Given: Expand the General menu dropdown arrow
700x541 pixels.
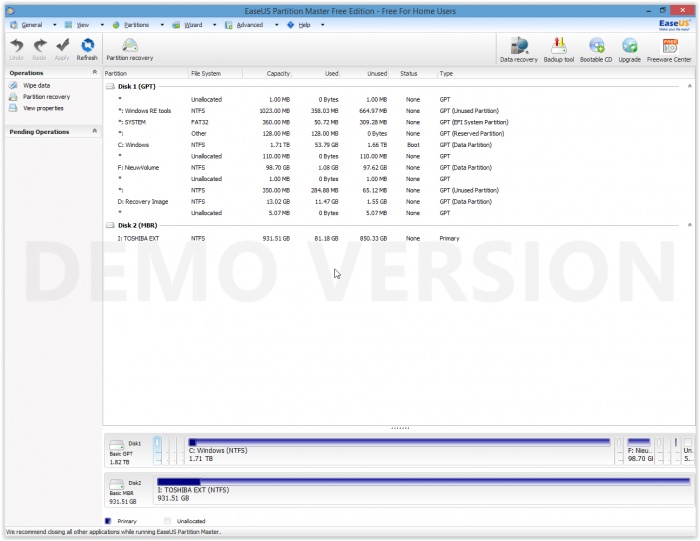Looking at the screenshot, I should (x=54, y=25).
